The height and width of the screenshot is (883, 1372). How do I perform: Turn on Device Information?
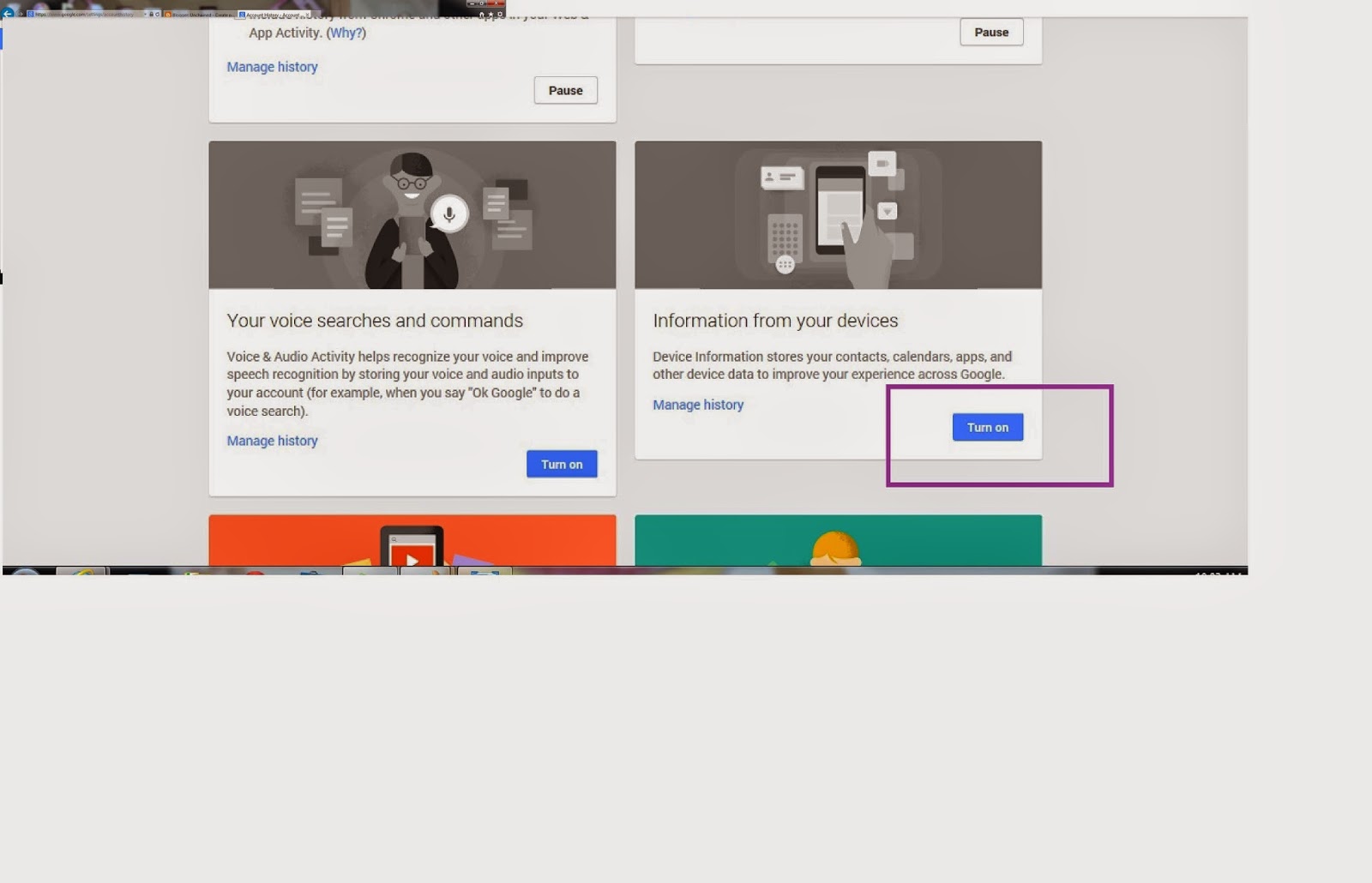click(x=988, y=427)
